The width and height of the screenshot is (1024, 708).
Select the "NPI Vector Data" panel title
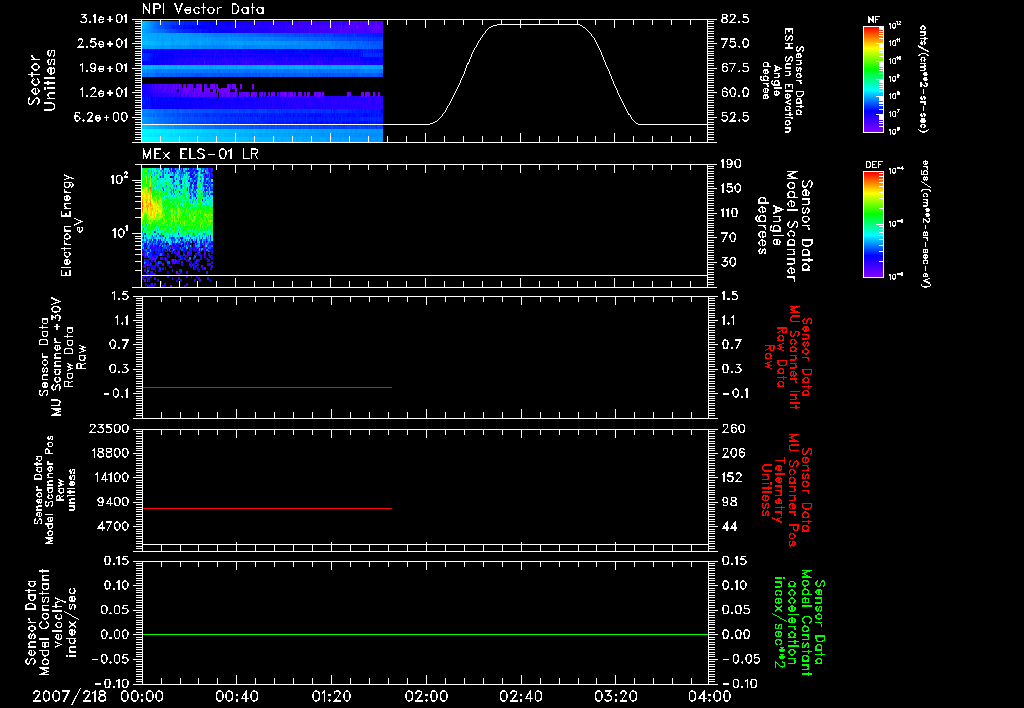pos(203,9)
